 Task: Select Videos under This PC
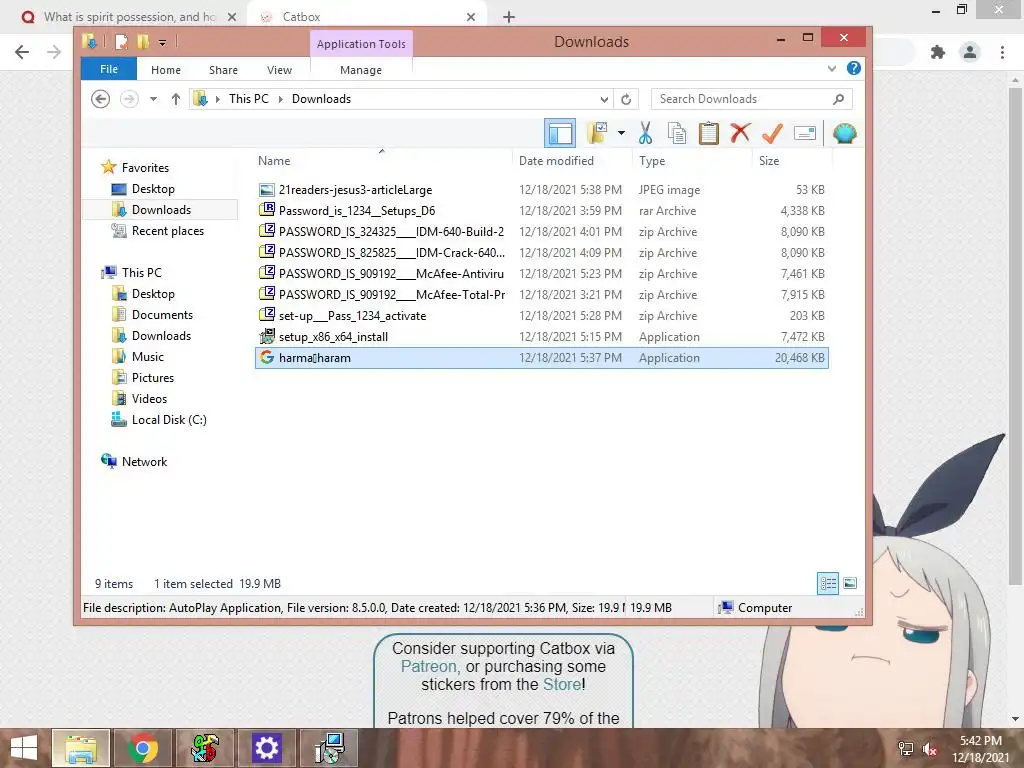[149, 398]
